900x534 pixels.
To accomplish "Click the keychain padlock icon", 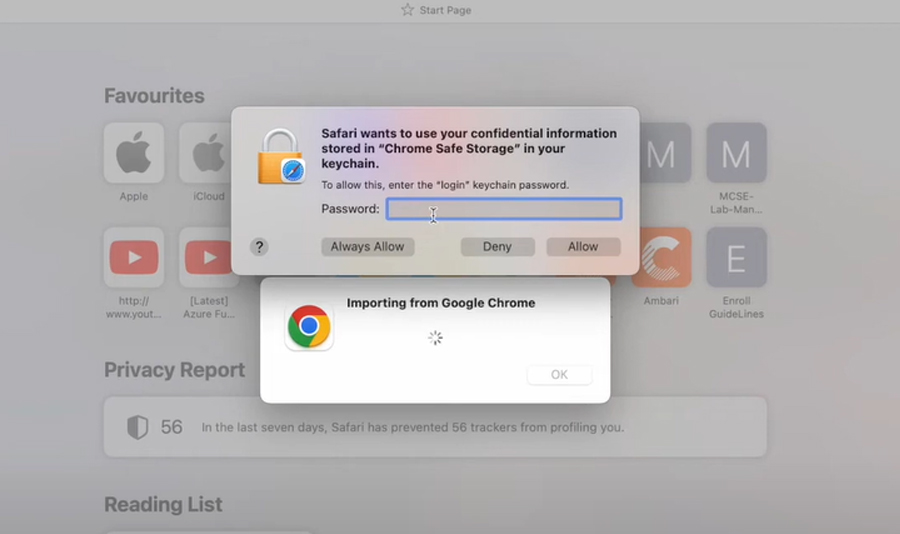I will [x=281, y=157].
